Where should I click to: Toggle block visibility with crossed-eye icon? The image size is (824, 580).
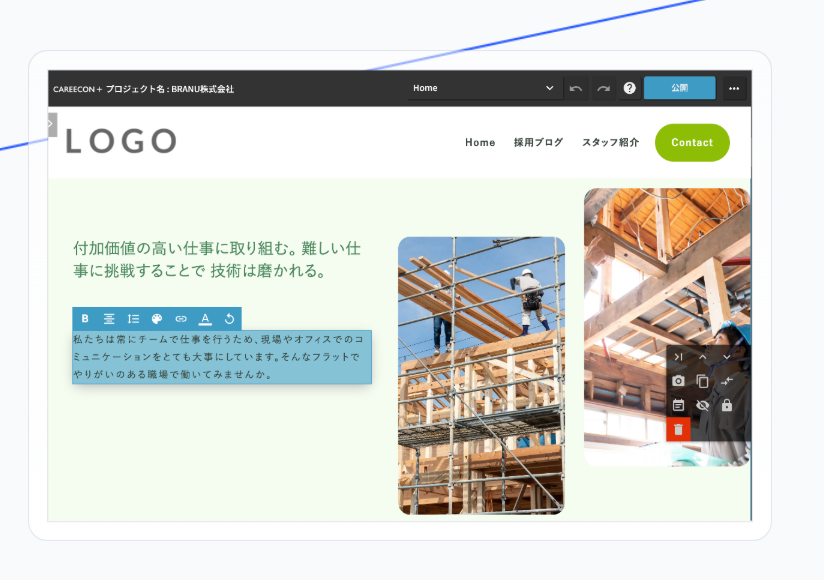pyautogui.click(x=702, y=405)
